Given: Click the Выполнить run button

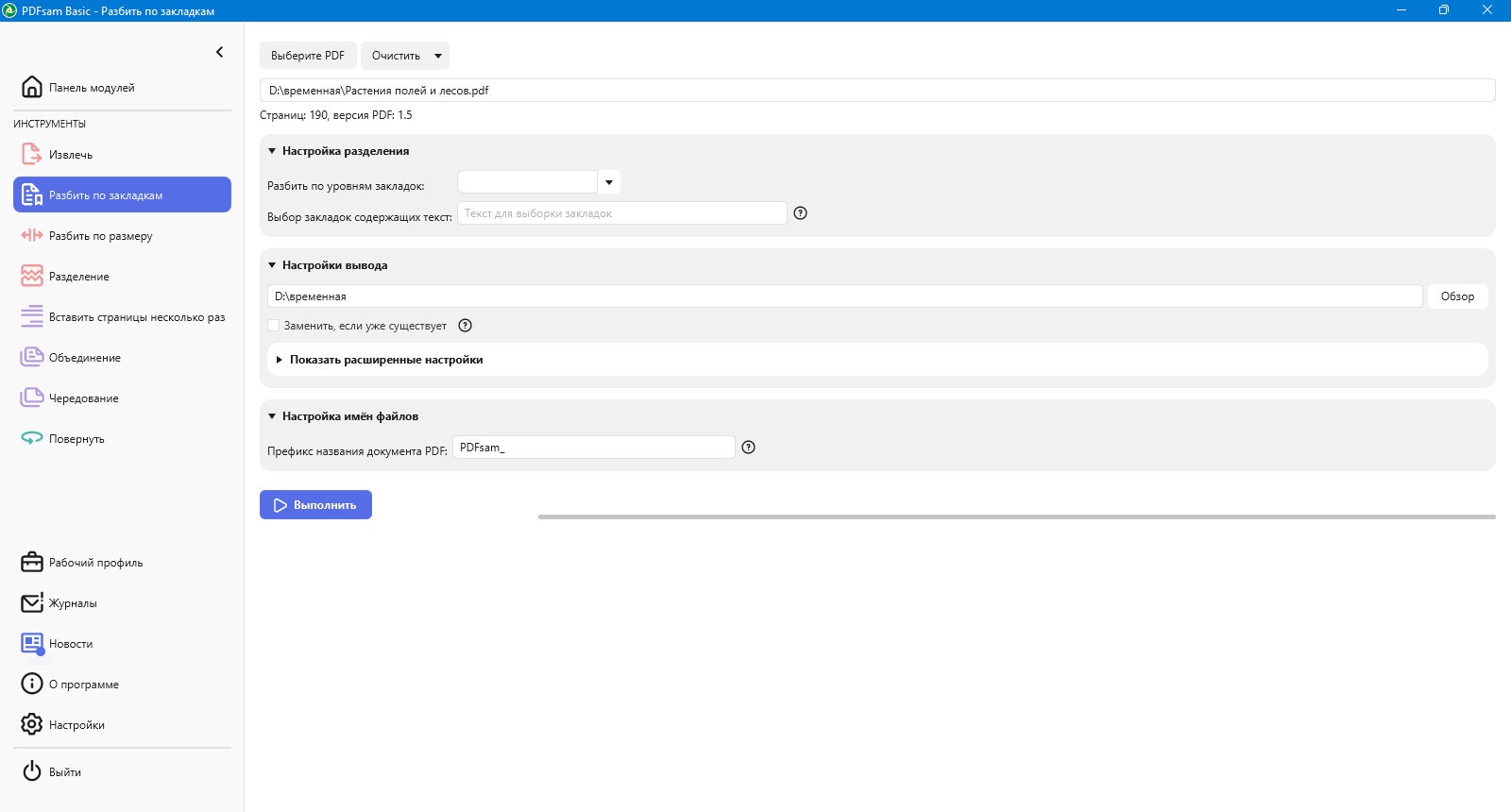Looking at the screenshot, I should click(315, 505).
